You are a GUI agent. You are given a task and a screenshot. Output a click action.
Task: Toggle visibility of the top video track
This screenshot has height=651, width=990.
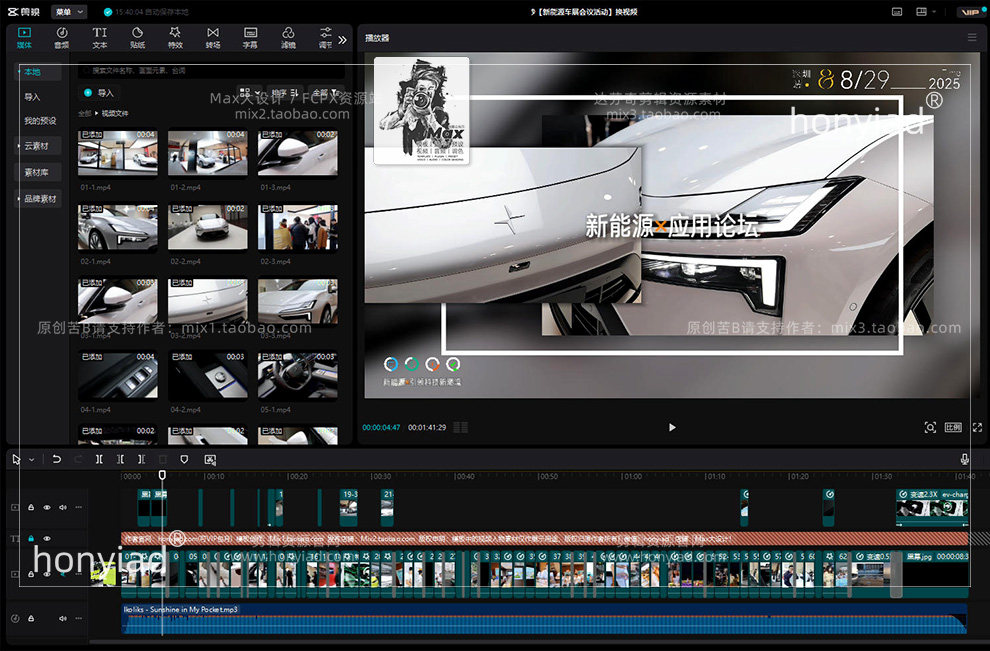(x=47, y=508)
